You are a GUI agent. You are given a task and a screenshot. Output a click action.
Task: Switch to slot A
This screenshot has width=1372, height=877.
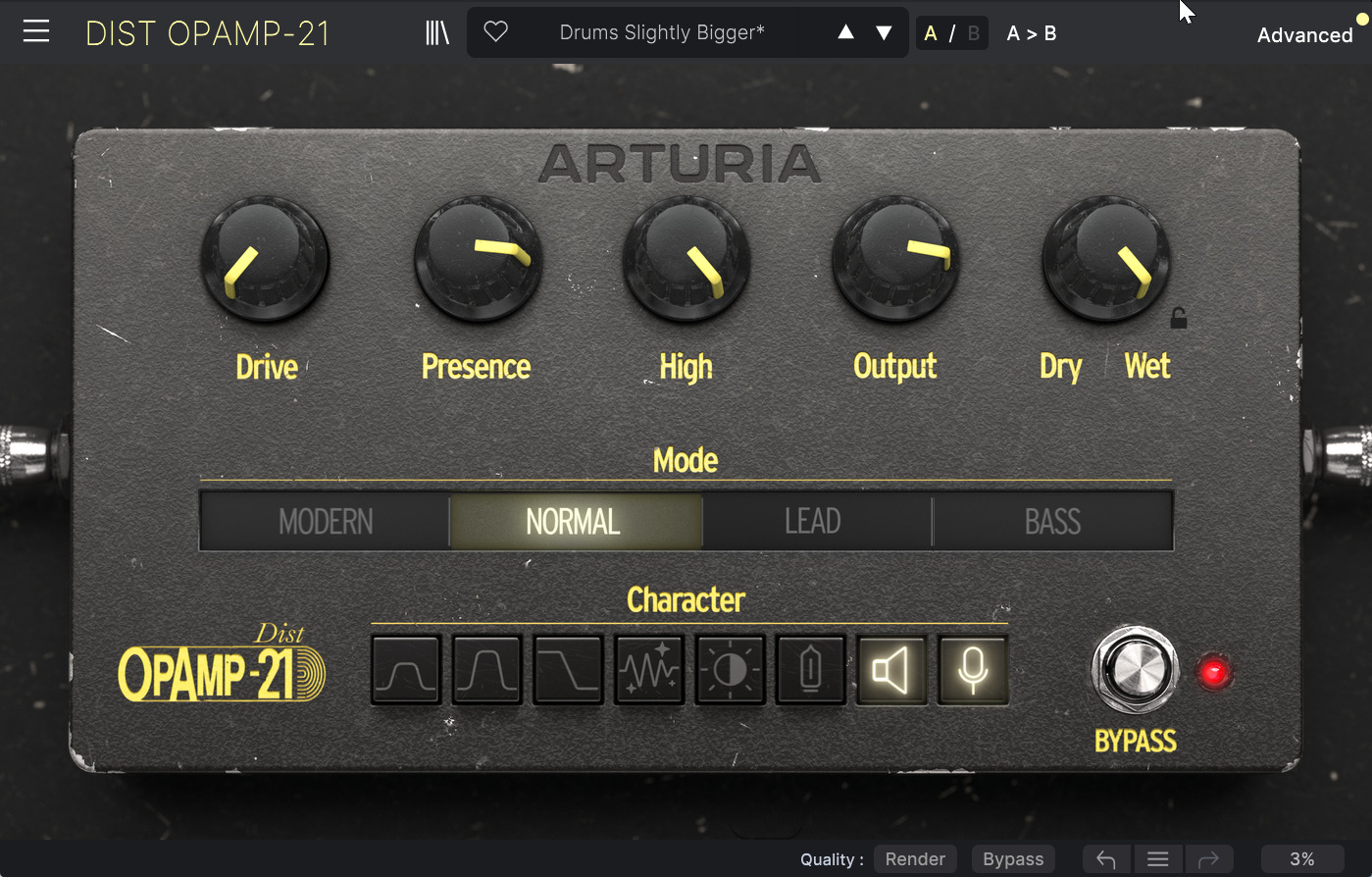pos(931,33)
